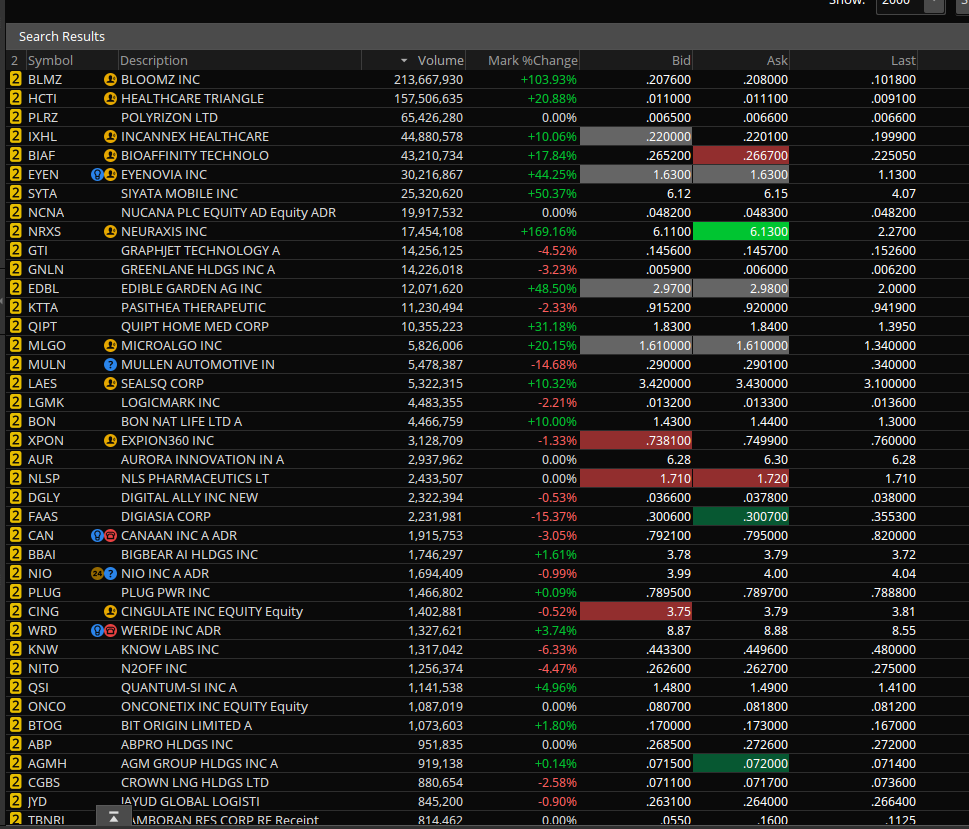The image size is (969, 829).
Task: Click AURORA INNOVATION IN A description
Action: point(202,459)
